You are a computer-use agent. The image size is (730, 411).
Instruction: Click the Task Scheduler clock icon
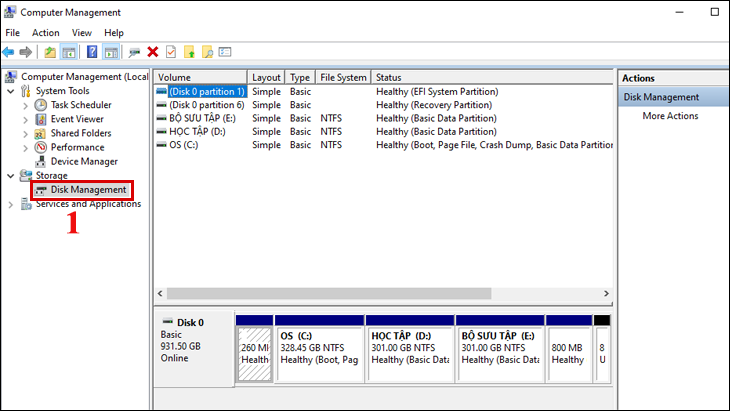pyautogui.click(x=41, y=105)
